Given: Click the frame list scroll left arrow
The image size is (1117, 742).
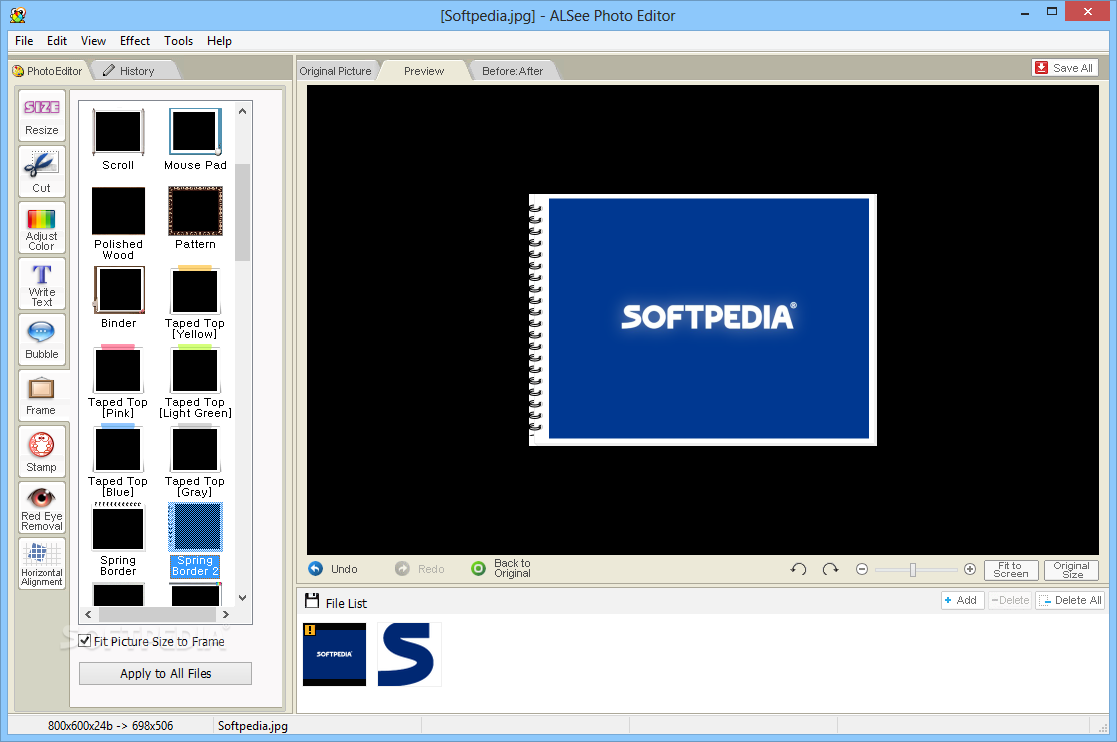Looking at the screenshot, I should tap(88, 614).
